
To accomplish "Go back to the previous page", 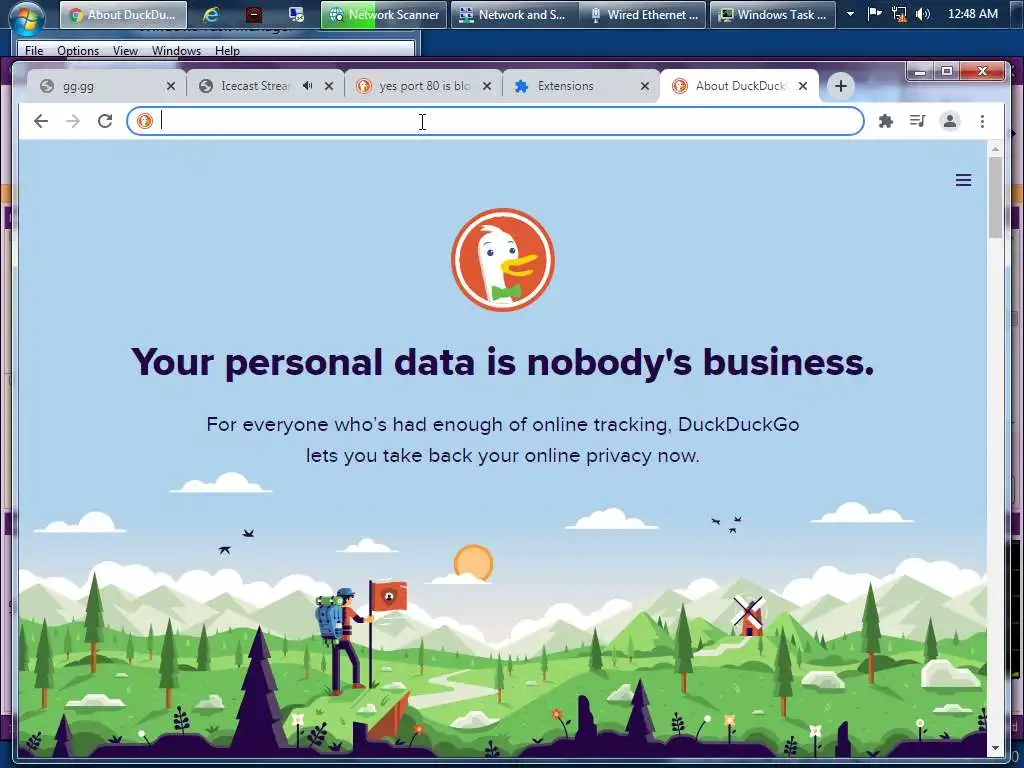I will (x=41, y=121).
